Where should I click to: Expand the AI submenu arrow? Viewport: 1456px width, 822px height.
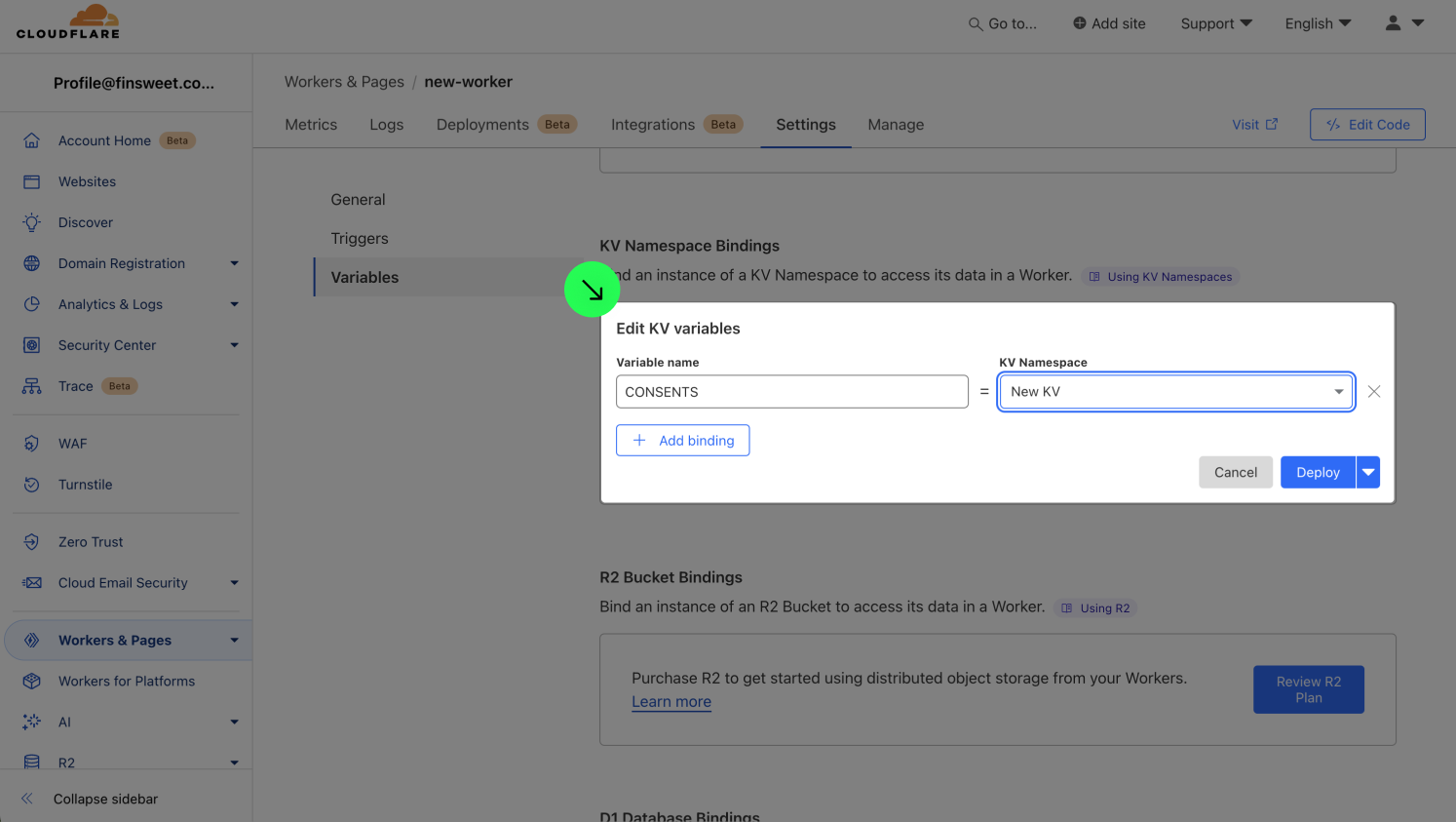click(235, 723)
